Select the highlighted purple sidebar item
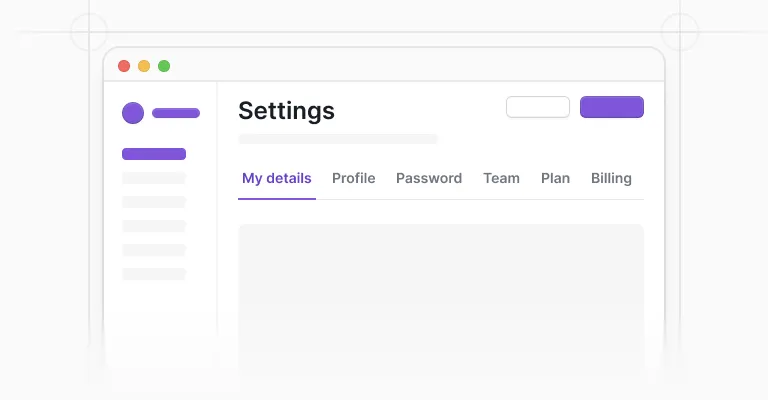The image size is (768, 400). pyautogui.click(x=154, y=154)
